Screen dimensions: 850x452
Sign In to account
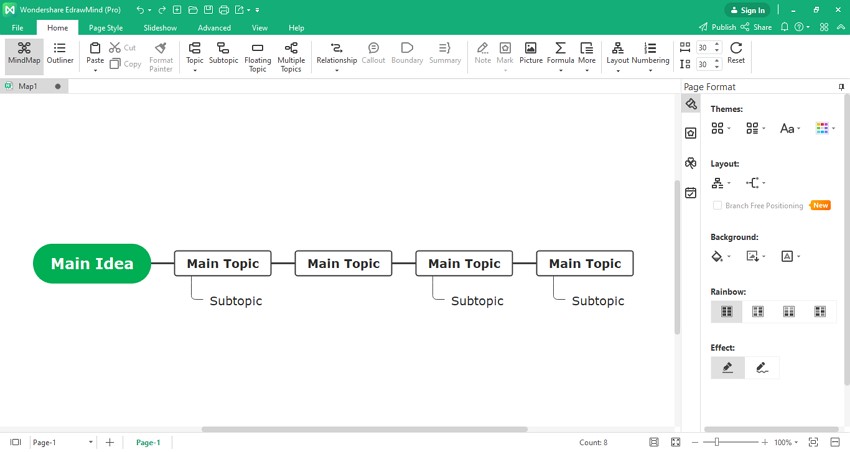point(747,10)
